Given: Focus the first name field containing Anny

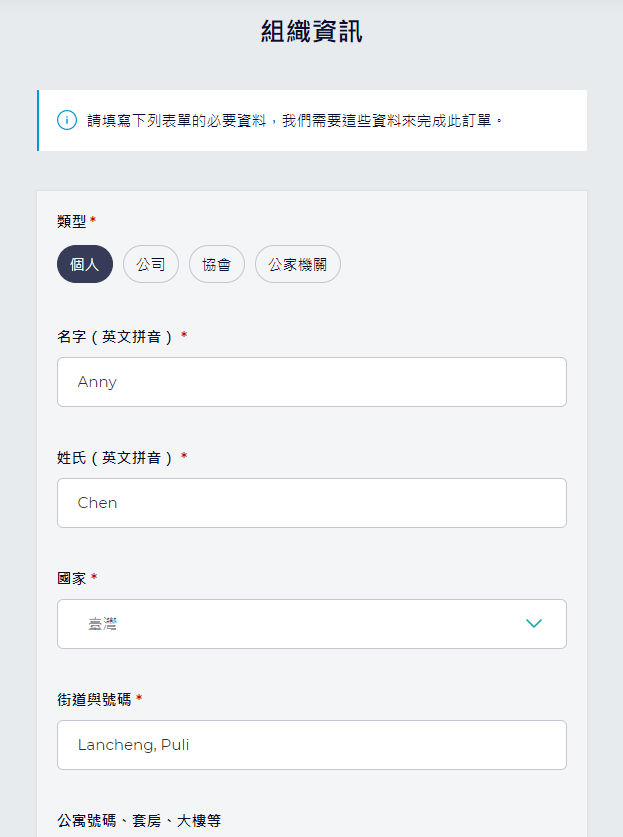Looking at the screenshot, I should [312, 382].
